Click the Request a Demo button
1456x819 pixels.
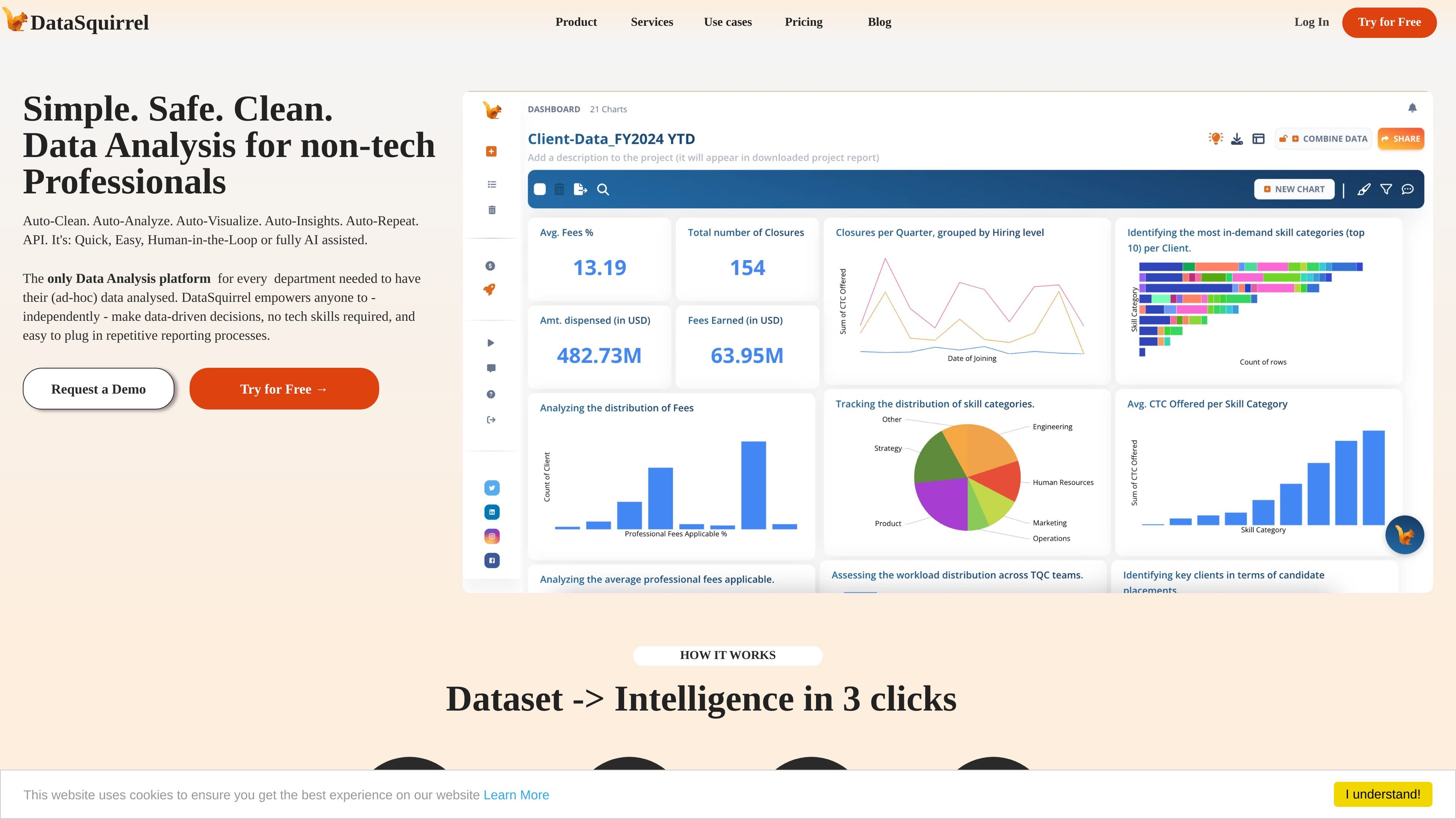click(x=98, y=389)
